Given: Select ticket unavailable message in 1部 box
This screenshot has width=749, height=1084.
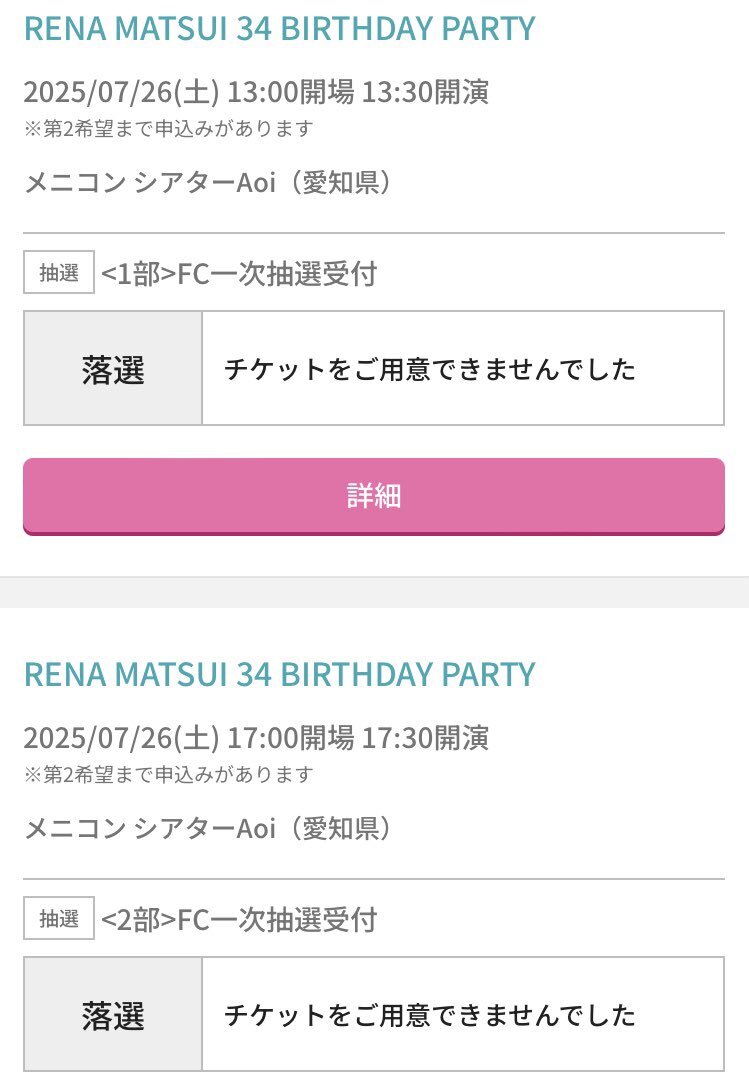Looking at the screenshot, I should point(429,368).
